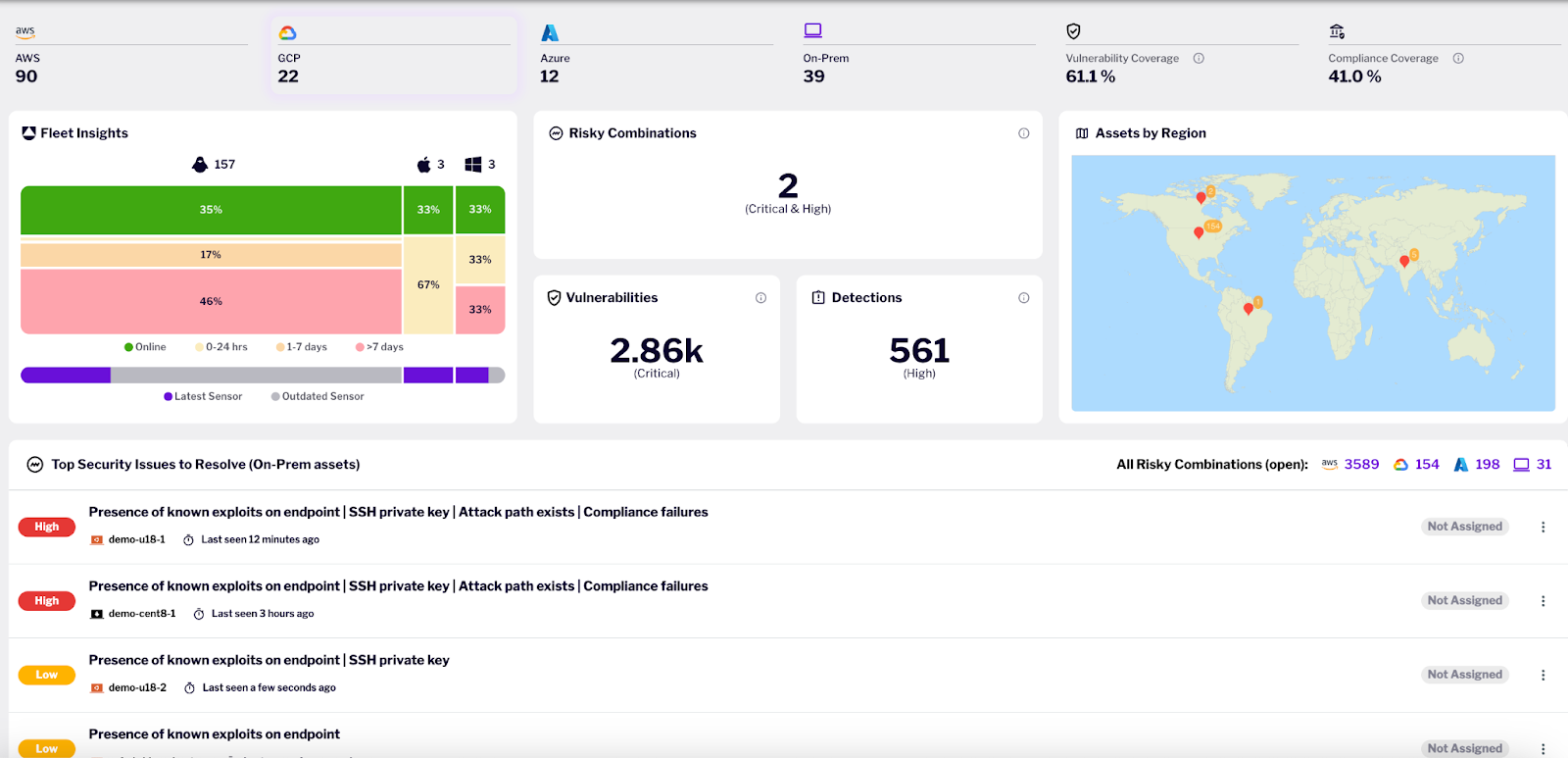
Task: Open the 31 On-Prem risky combinations link
Action: point(1543,465)
